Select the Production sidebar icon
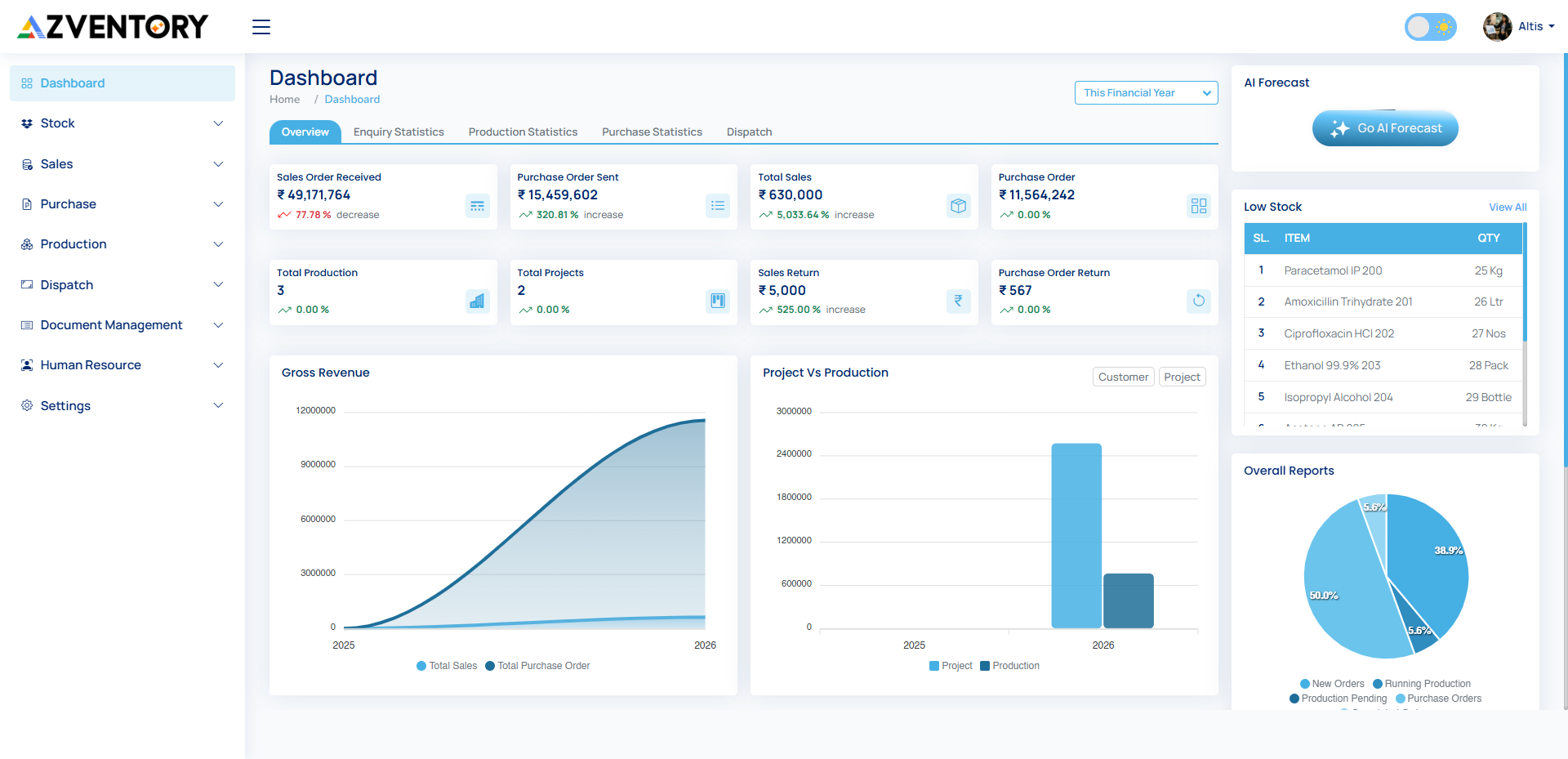1568x759 pixels. pos(26,243)
